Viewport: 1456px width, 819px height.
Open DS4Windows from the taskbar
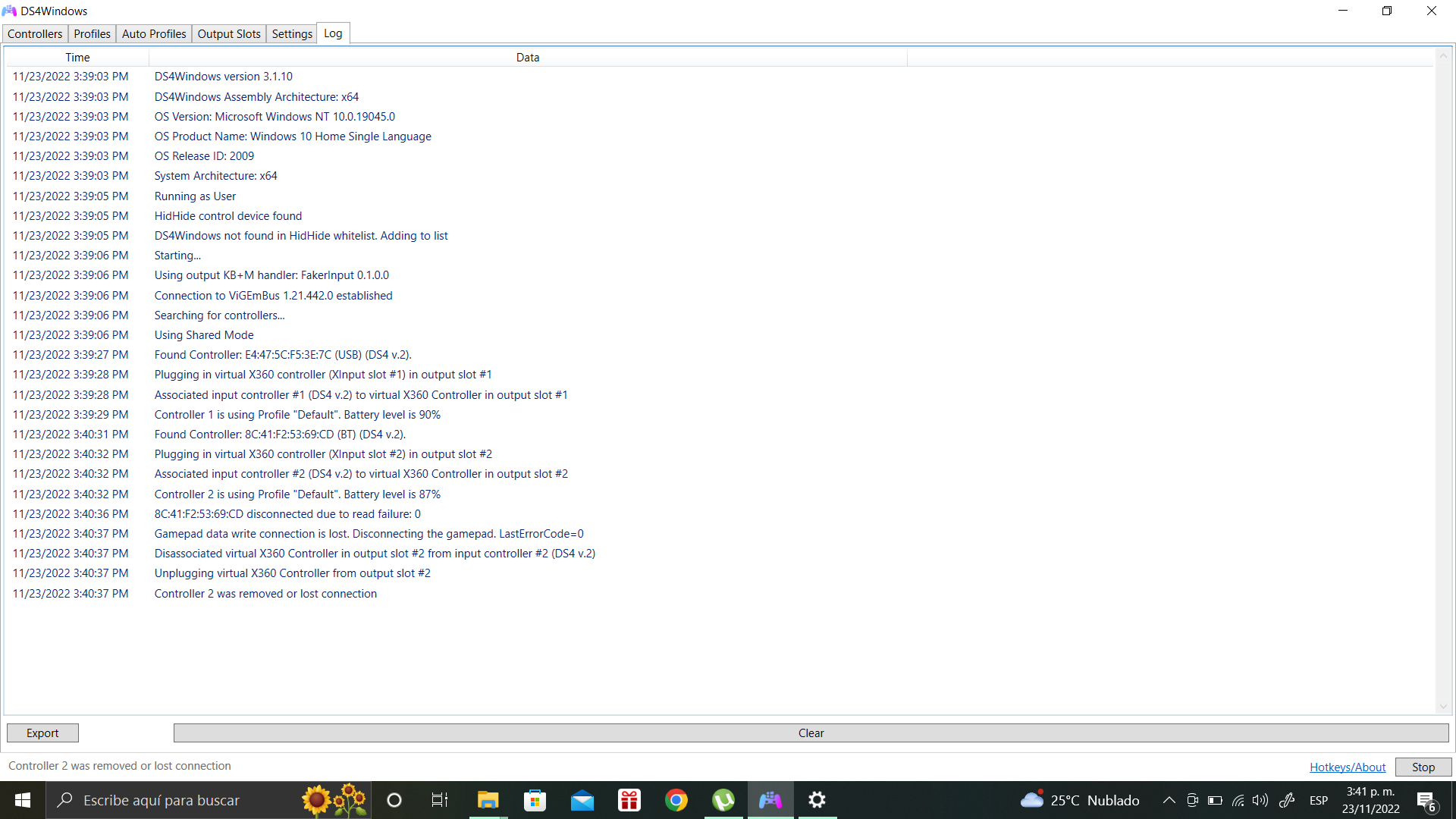(x=770, y=800)
